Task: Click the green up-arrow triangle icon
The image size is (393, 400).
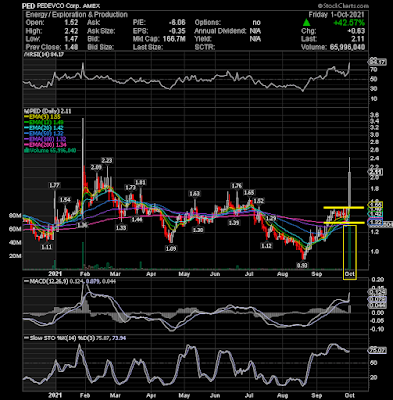Action: [x=307, y=23]
